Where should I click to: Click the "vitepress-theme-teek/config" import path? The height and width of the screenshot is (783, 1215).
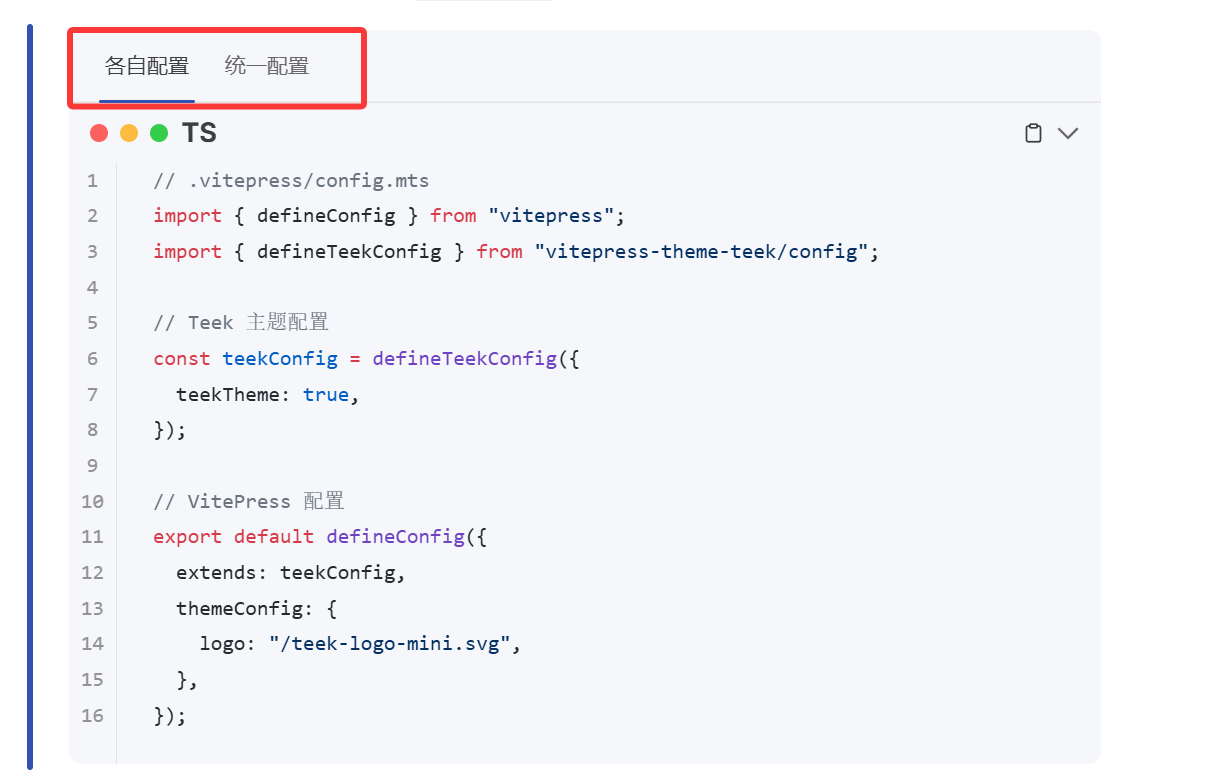[x=702, y=252]
